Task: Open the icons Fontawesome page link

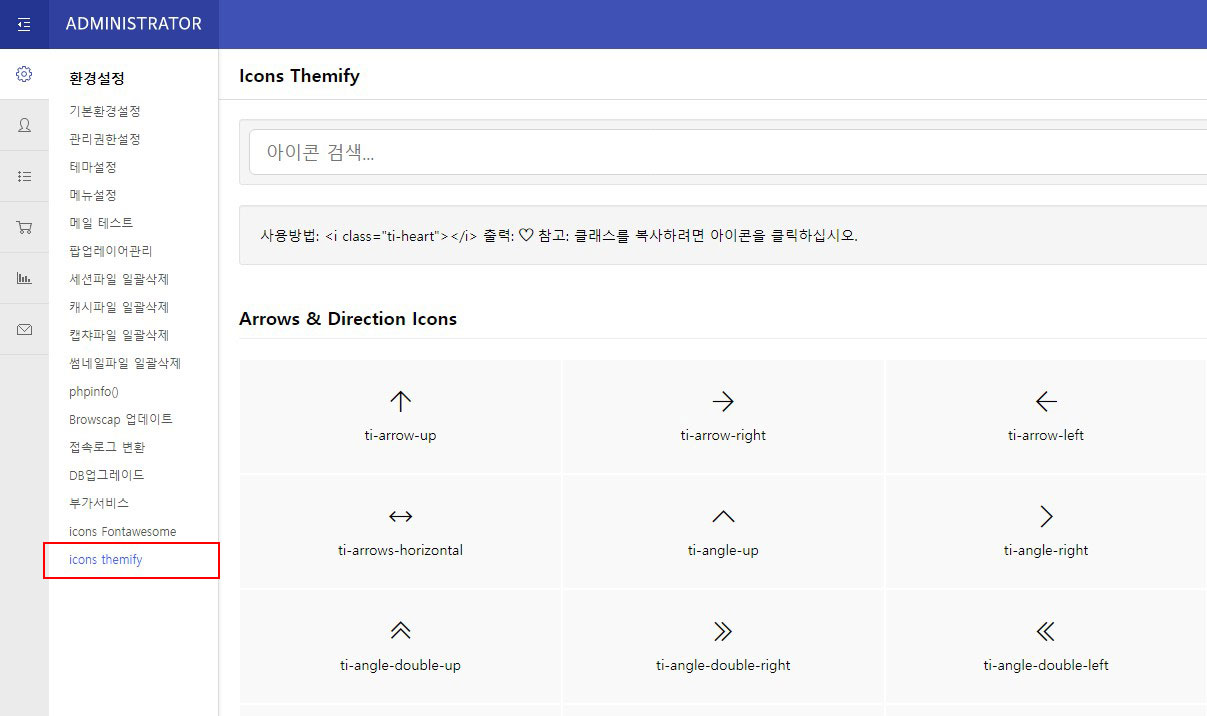Action: coord(122,531)
